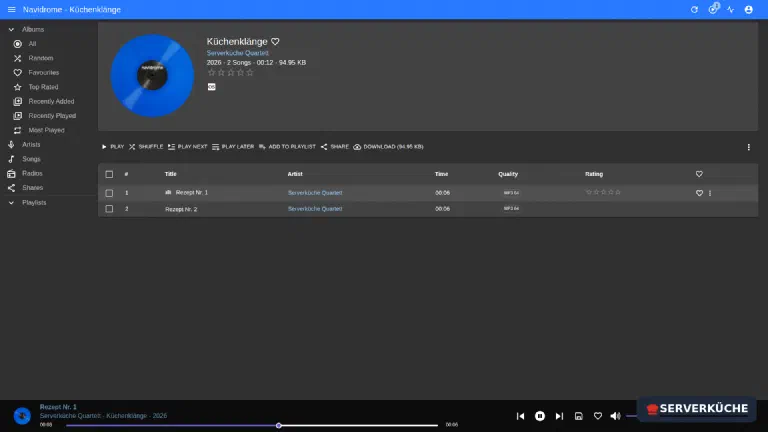Click the Artist column header

click(x=295, y=174)
